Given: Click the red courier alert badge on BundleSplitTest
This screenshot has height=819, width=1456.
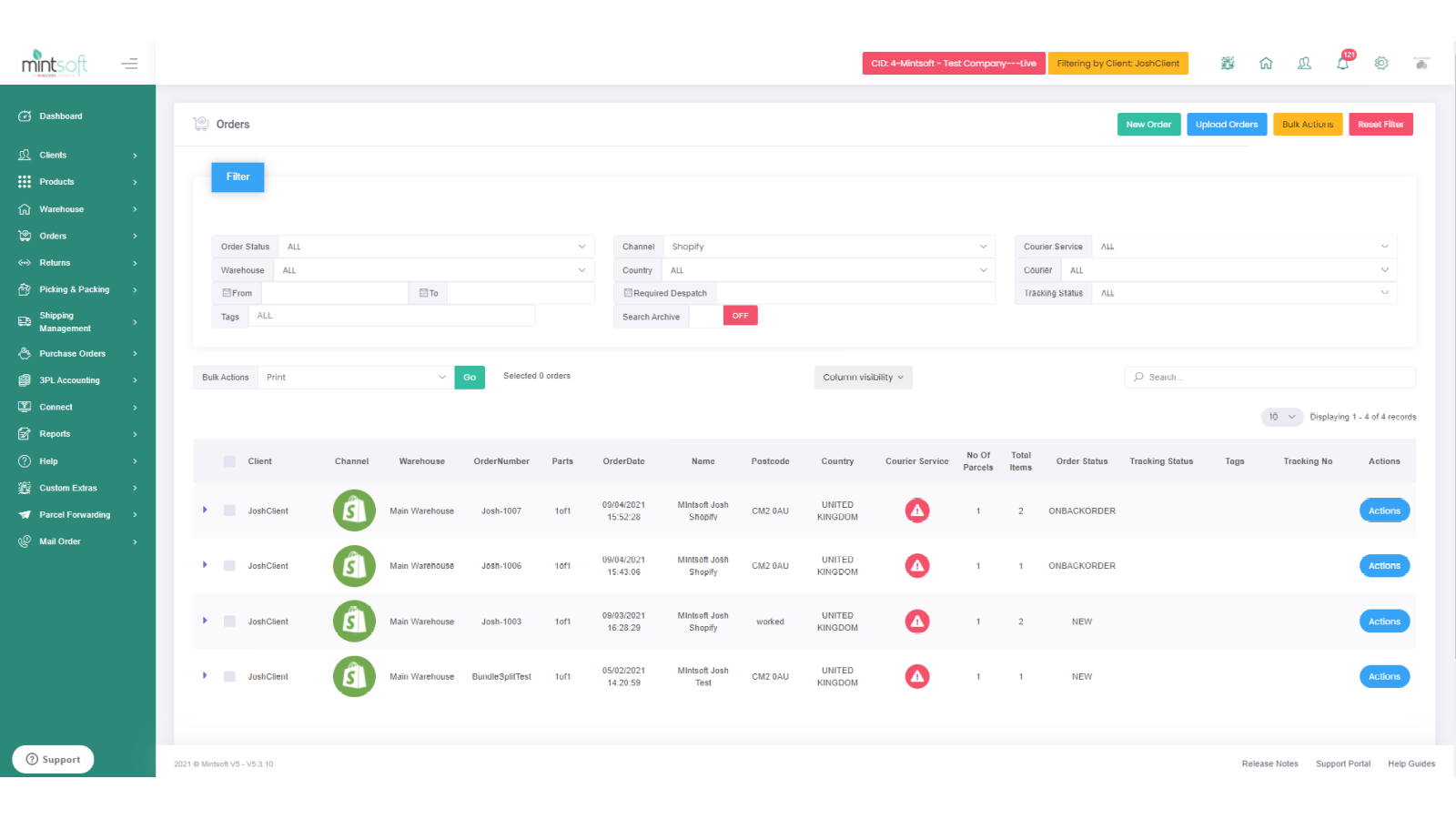Looking at the screenshot, I should [916, 676].
